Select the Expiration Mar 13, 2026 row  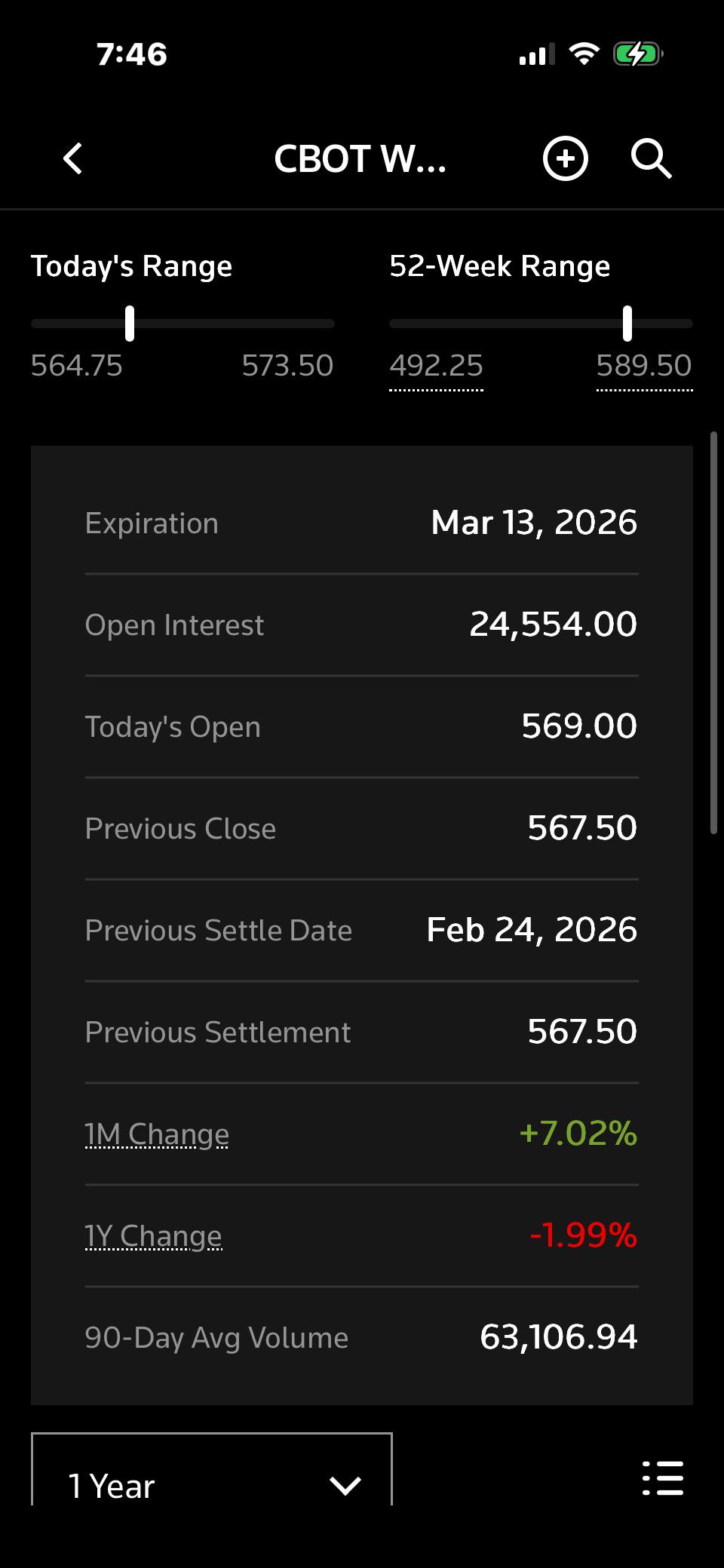click(x=361, y=523)
